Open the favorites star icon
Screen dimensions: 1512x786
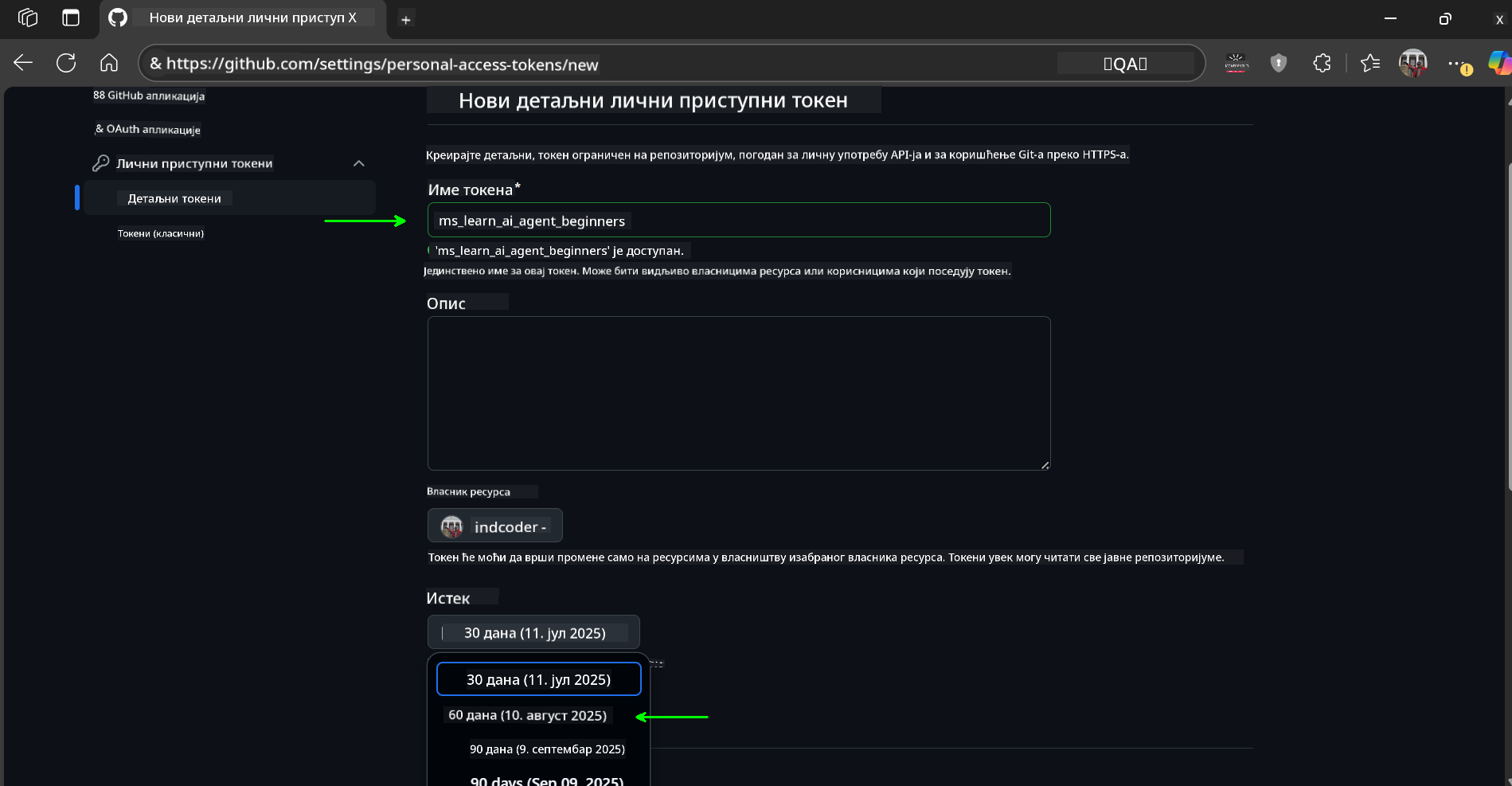1370,63
